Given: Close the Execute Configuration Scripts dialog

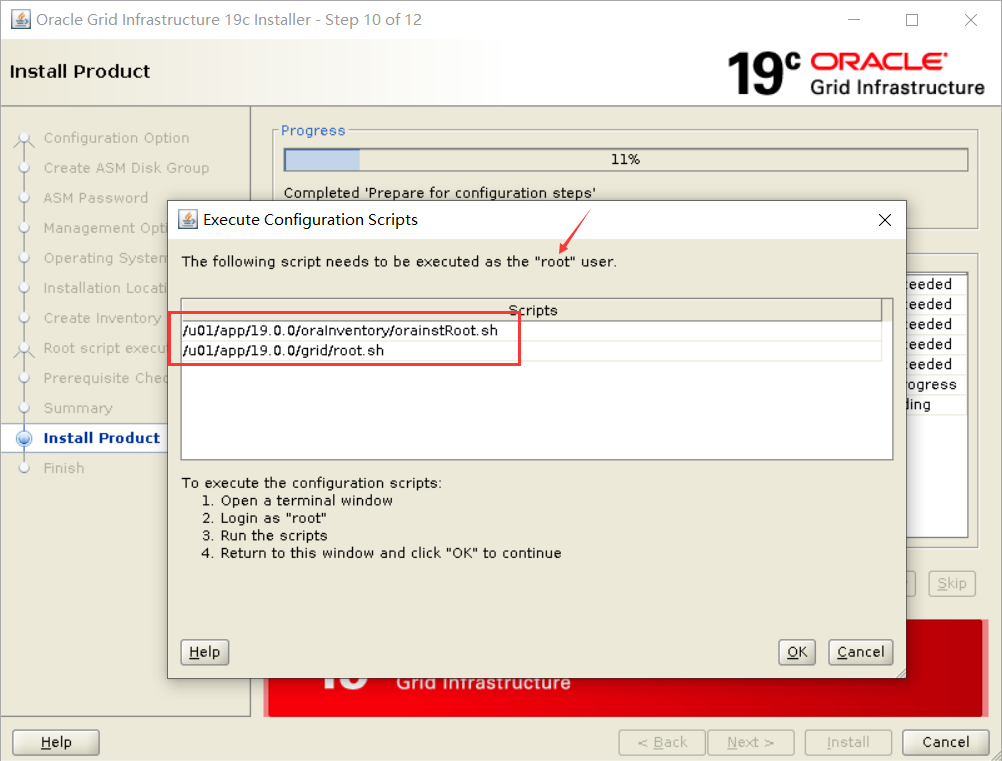Looking at the screenshot, I should point(884,220).
